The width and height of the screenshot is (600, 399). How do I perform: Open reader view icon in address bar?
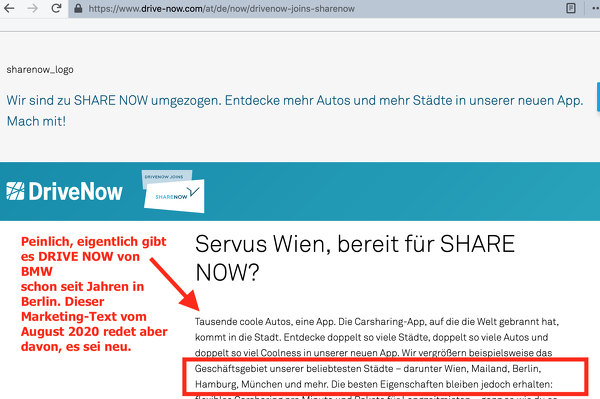click(x=571, y=8)
